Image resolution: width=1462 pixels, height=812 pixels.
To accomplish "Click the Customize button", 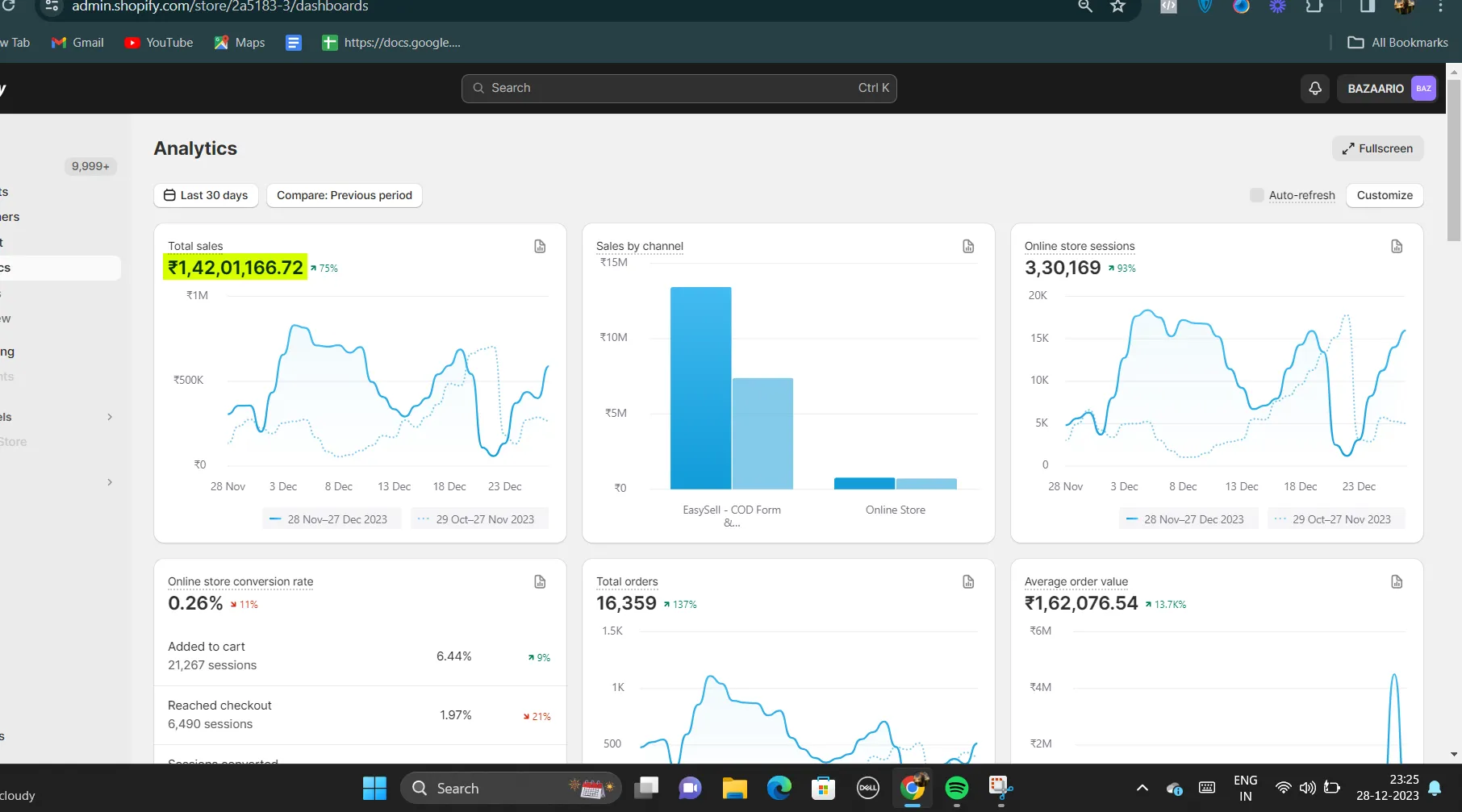I will click(x=1385, y=195).
